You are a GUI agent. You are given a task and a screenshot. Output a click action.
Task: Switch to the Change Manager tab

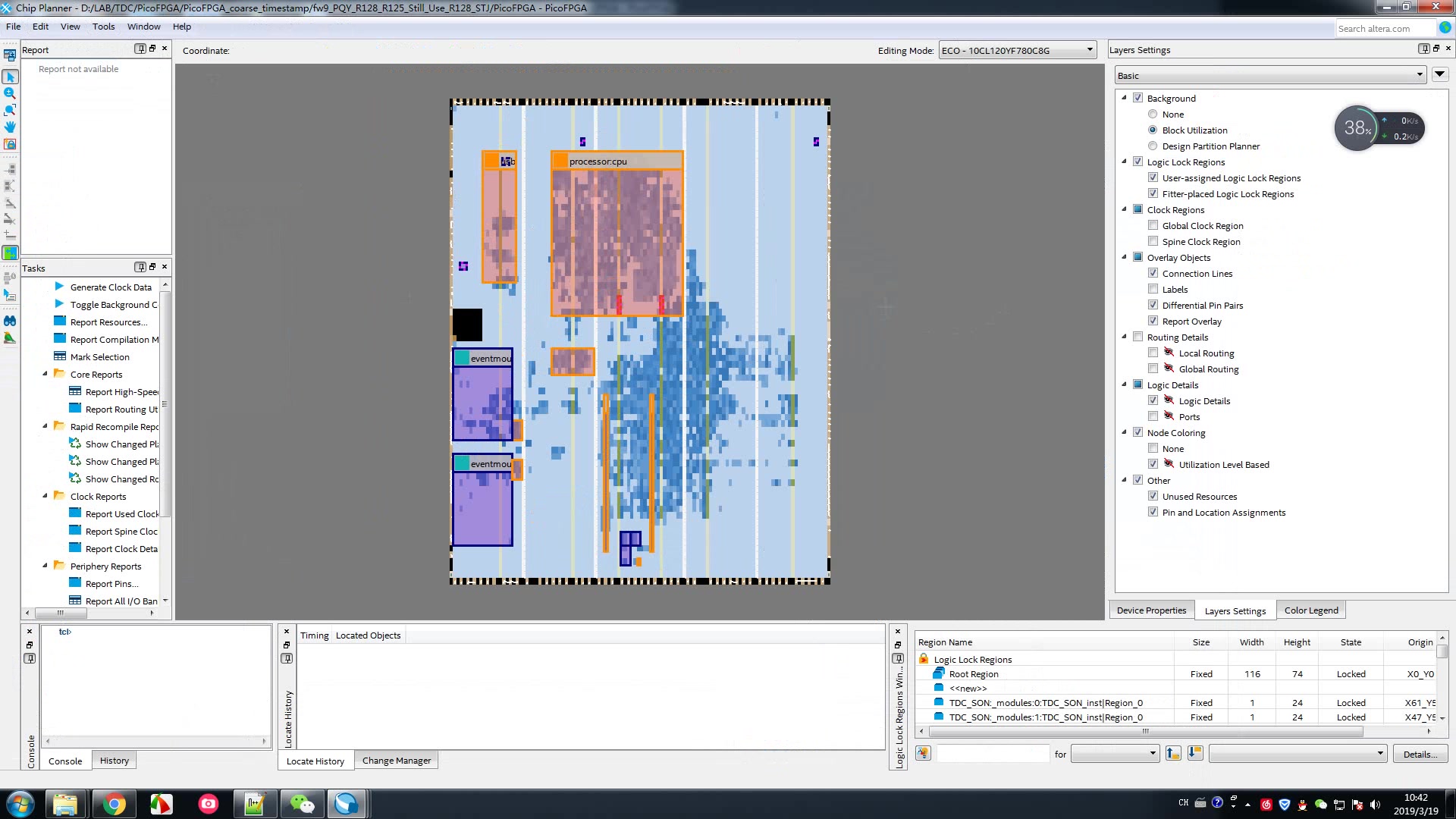tap(396, 760)
